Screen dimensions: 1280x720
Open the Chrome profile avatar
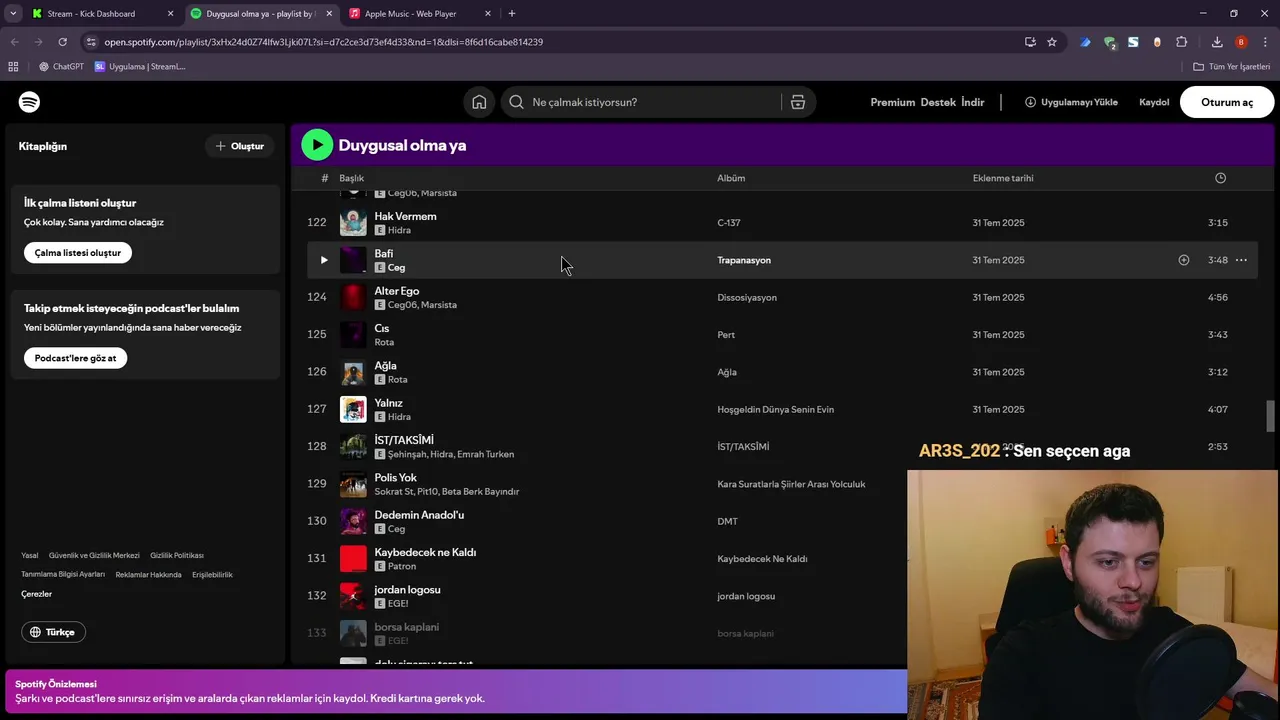(x=1241, y=42)
